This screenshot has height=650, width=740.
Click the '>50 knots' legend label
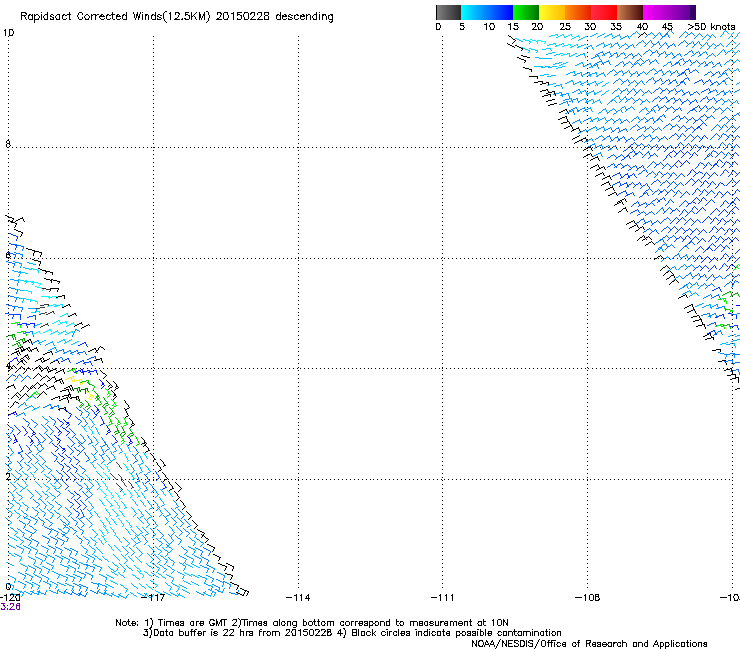(711, 27)
